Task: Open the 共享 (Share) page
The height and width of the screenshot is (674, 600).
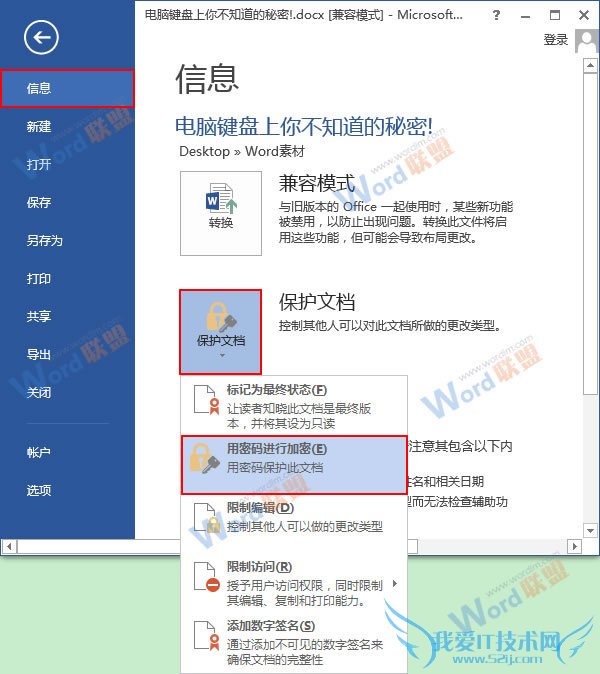Action: pyautogui.click(x=67, y=316)
